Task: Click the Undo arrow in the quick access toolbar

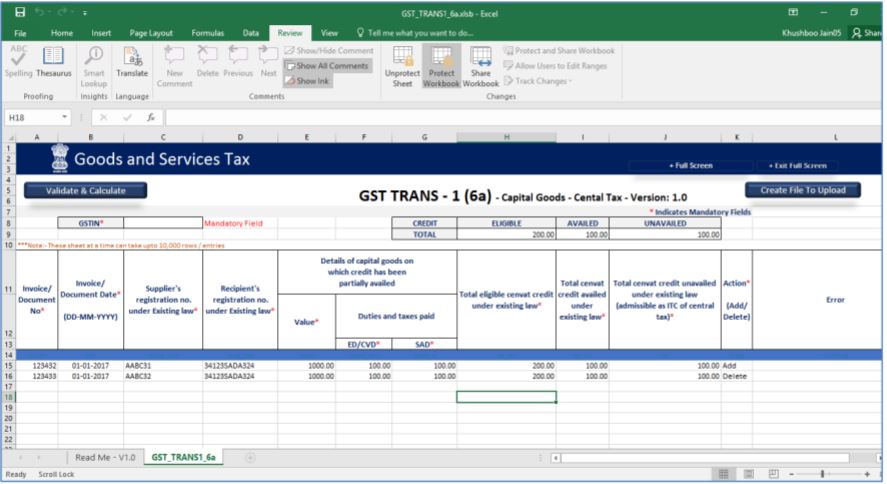Action: [39, 12]
